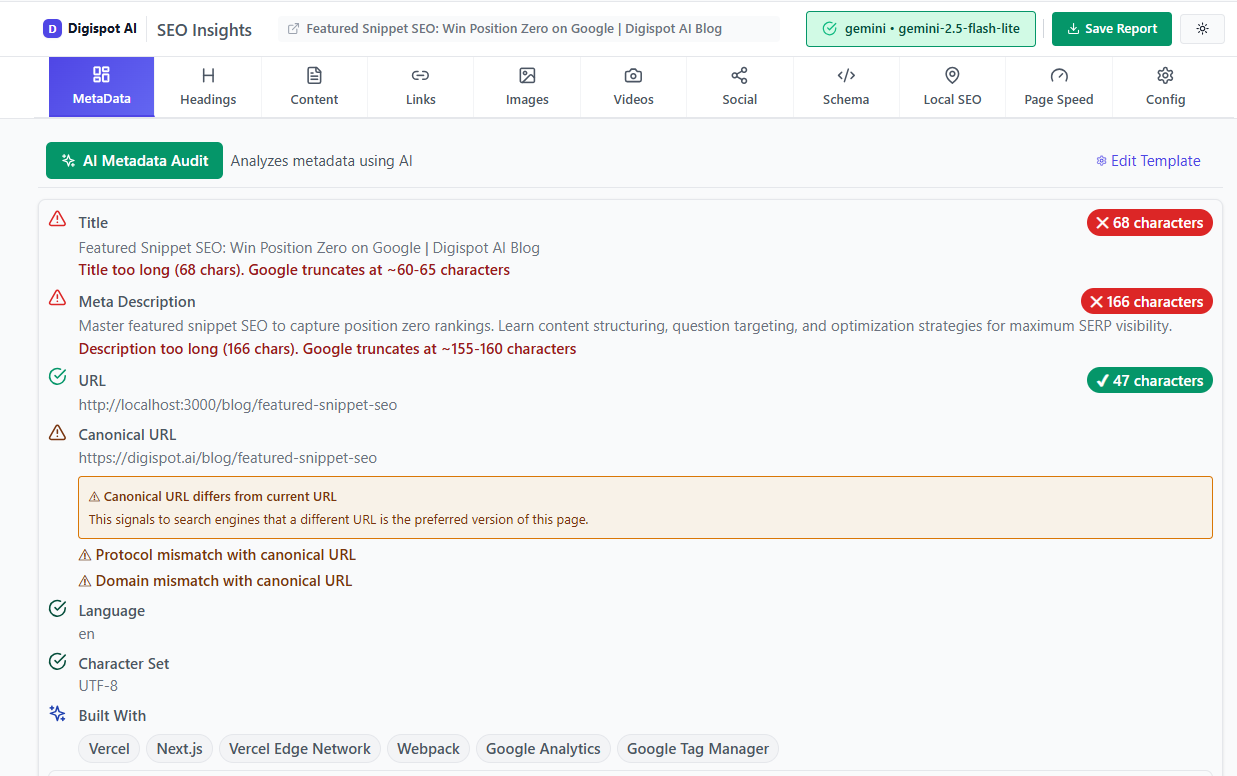Screen dimensions: 1237x776
Task: Click the Title warning triangle icon
Action: [x=58, y=219]
